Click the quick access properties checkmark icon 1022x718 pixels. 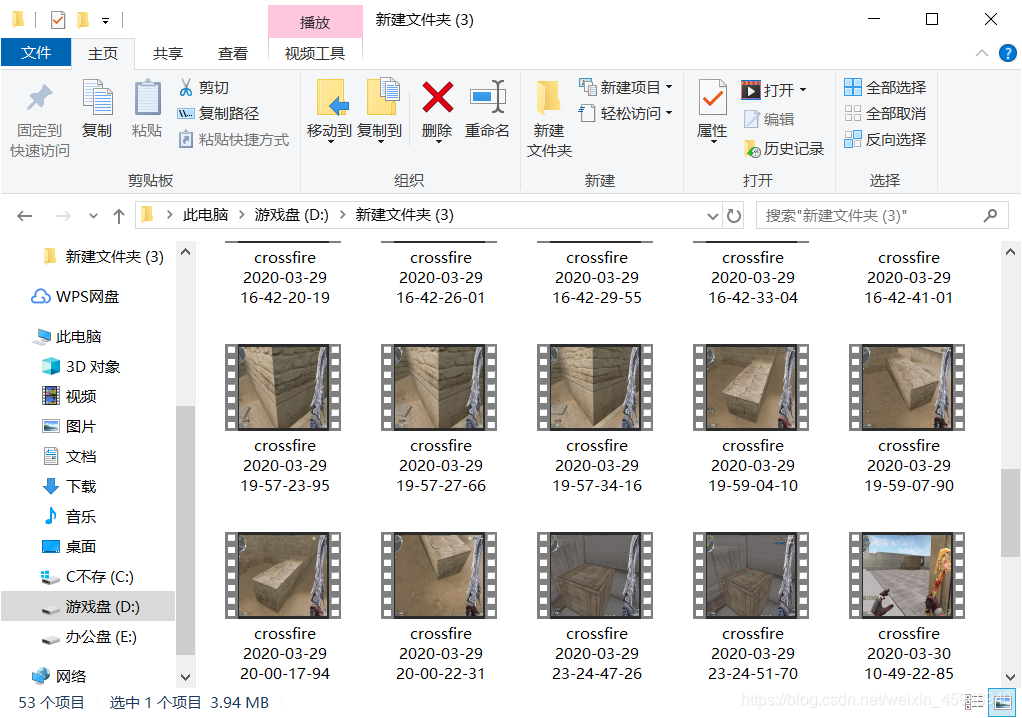pos(58,20)
